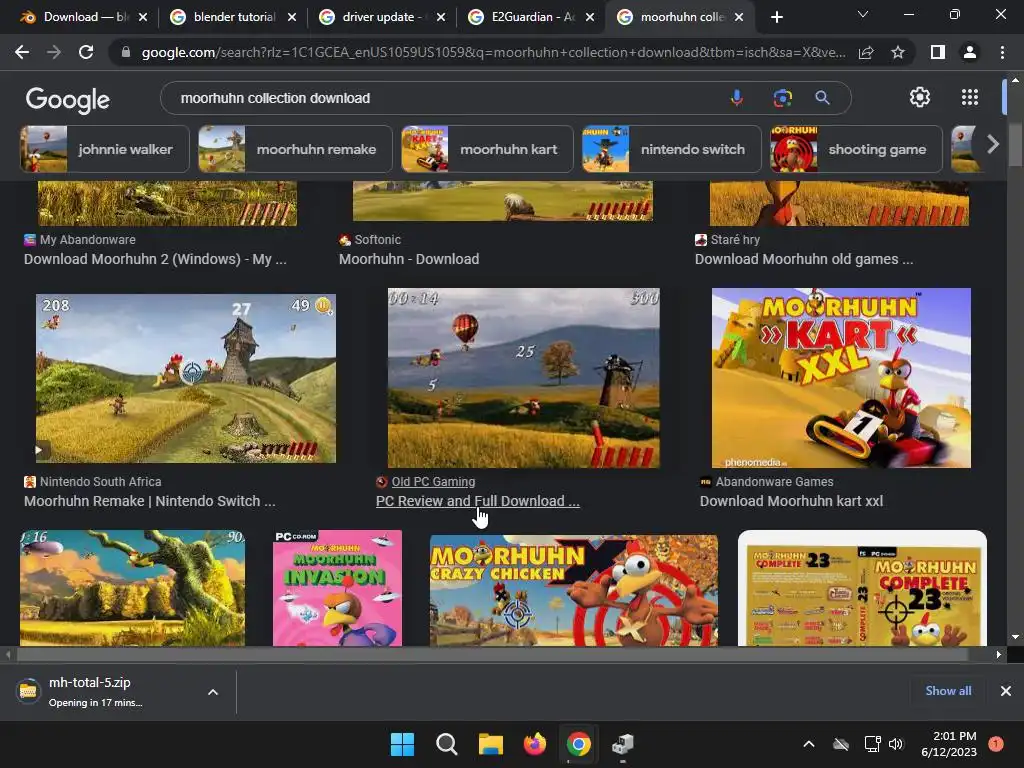Launch Firefox from the taskbar
This screenshot has width=1024, height=768.
pos(535,744)
